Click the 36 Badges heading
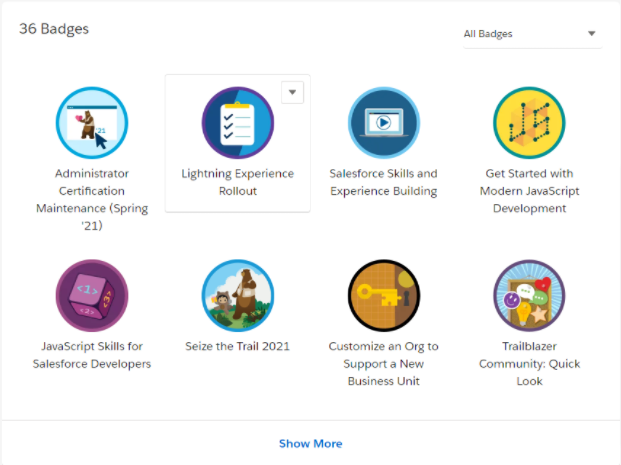Screen dimensions: 621x465 coord(54,29)
